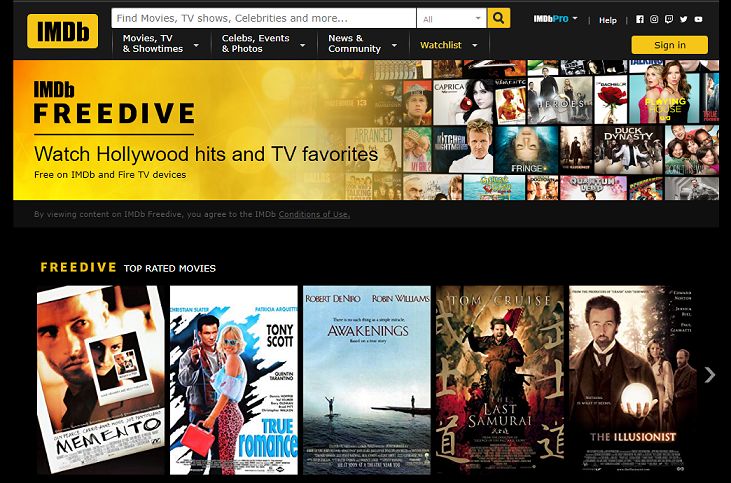
Task: Open IMDb's Twitch icon
Action: point(669,19)
